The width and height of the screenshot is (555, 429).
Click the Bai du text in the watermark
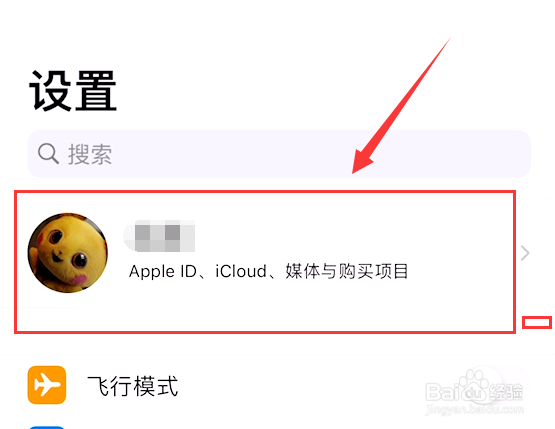[457, 392]
